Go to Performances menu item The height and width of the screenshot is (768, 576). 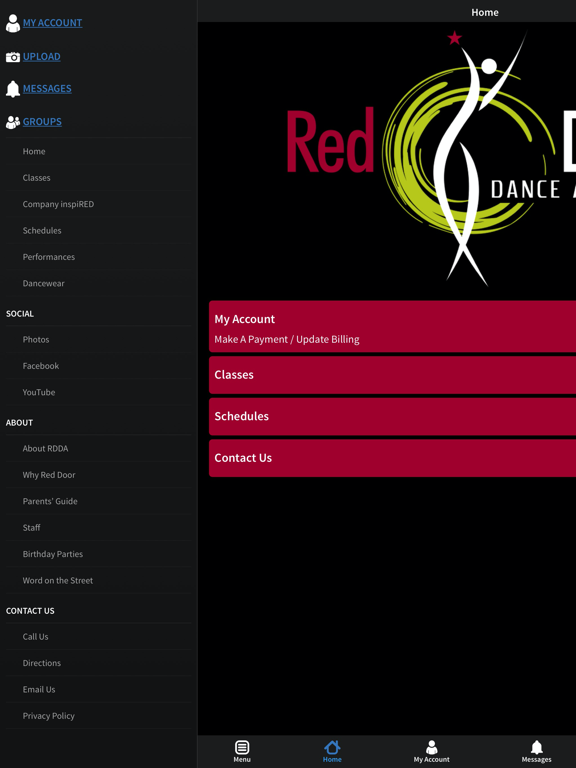click(x=98, y=257)
